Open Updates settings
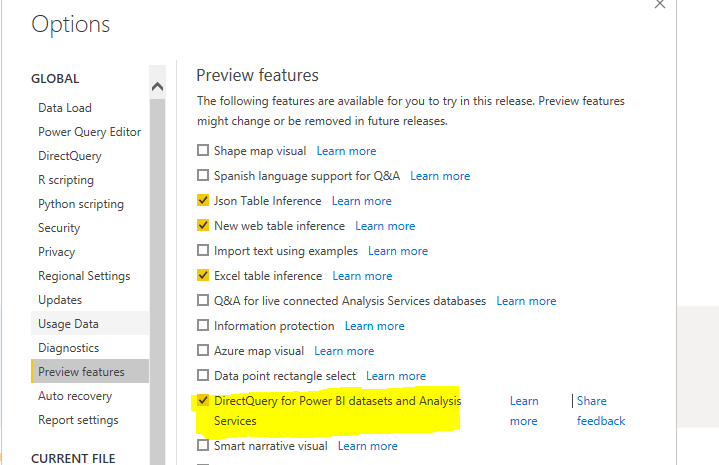The width and height of the screenshot is (719, 465). point(60,300)
